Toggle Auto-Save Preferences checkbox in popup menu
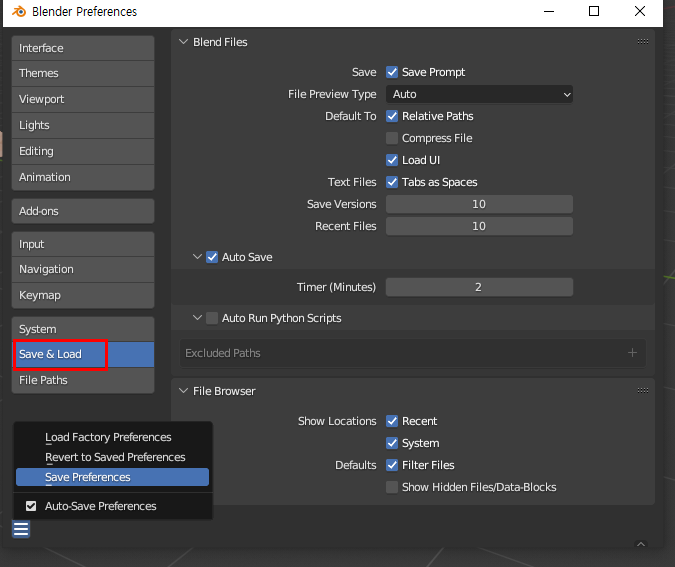Image resolution: width=675 pixels, height=567 pixels. (x=31, y=506)
